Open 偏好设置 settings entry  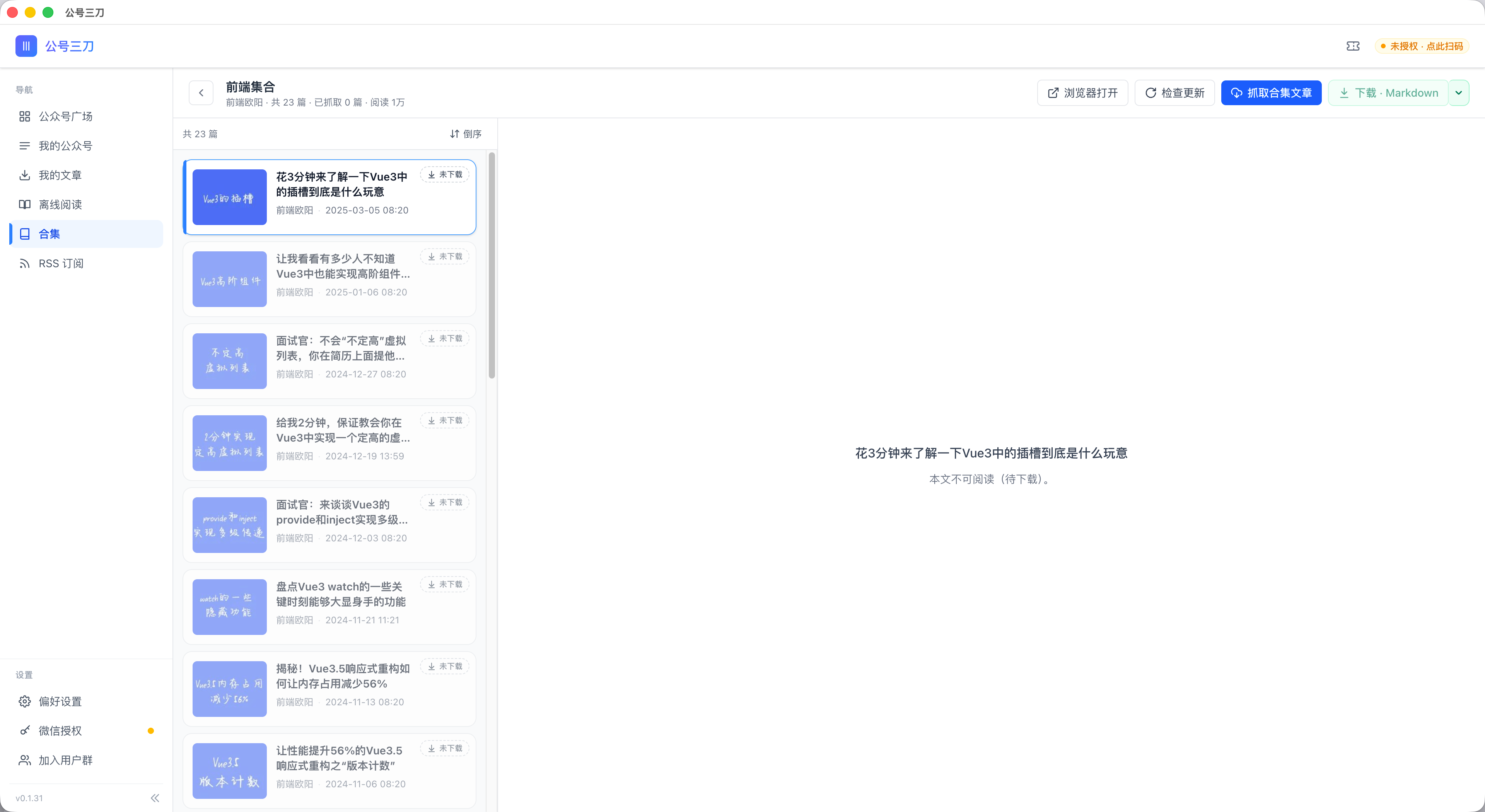coord(87,701)
